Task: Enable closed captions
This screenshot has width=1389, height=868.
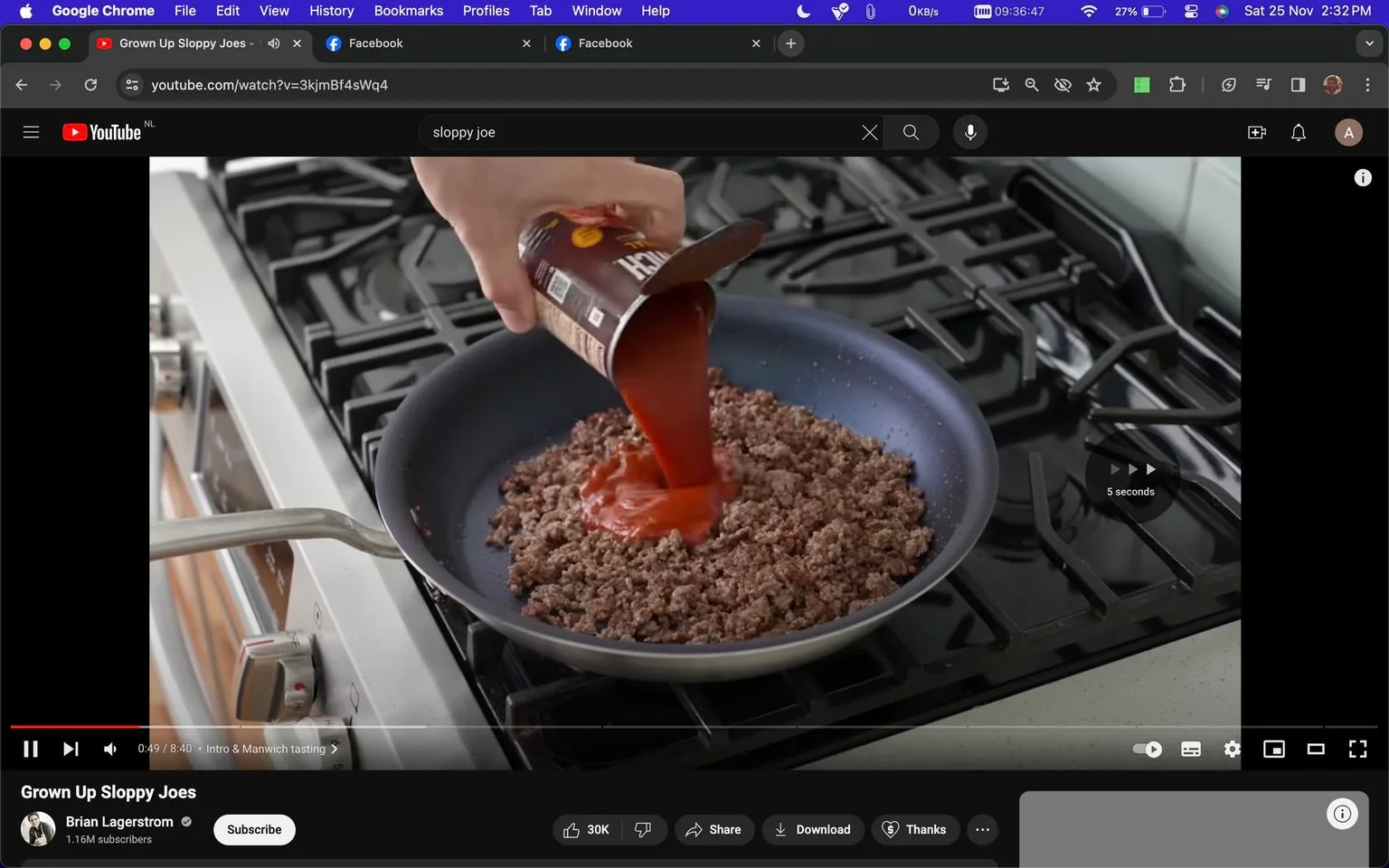Action: 1190,749
